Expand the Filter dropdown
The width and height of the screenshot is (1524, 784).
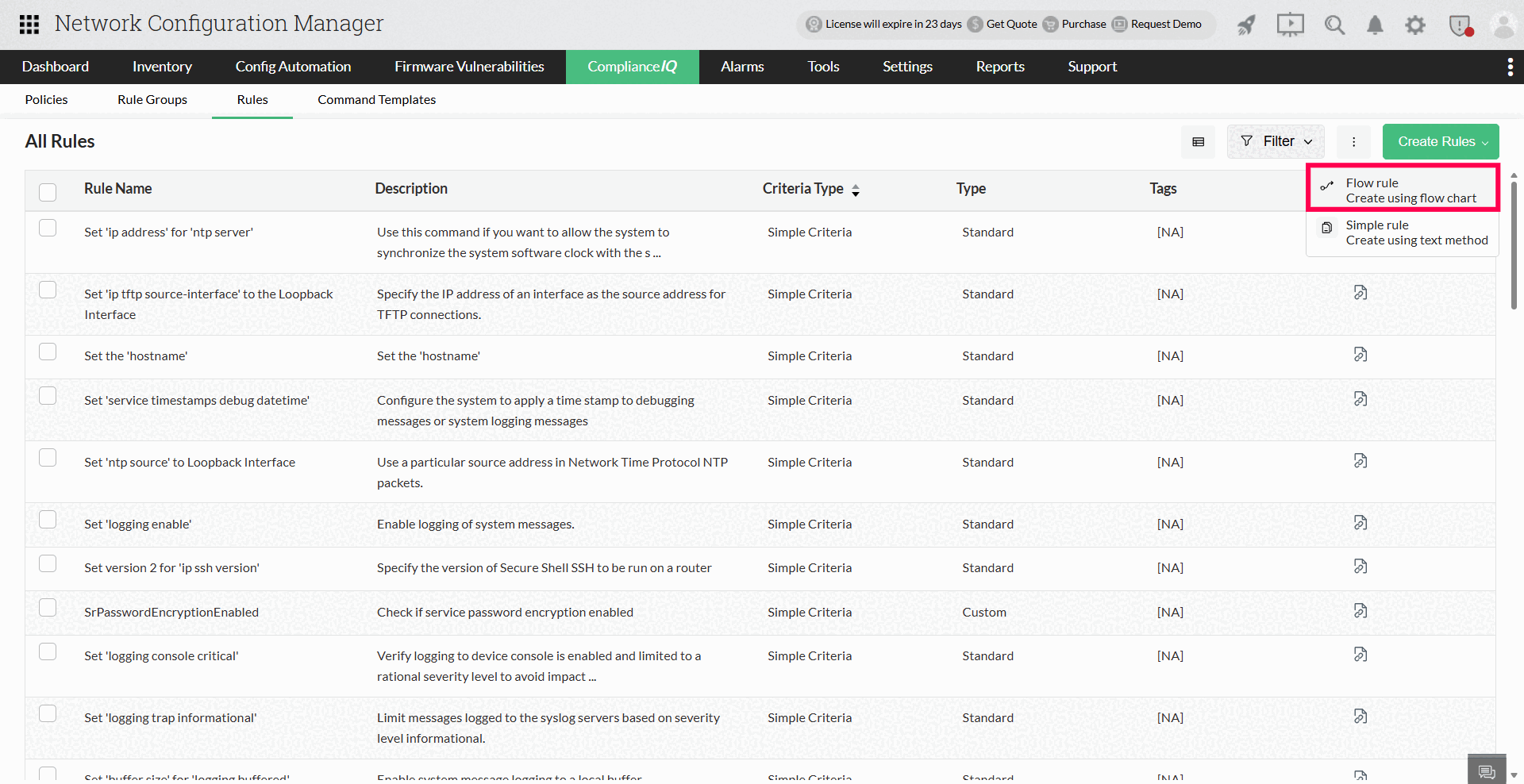point(1276,141)
